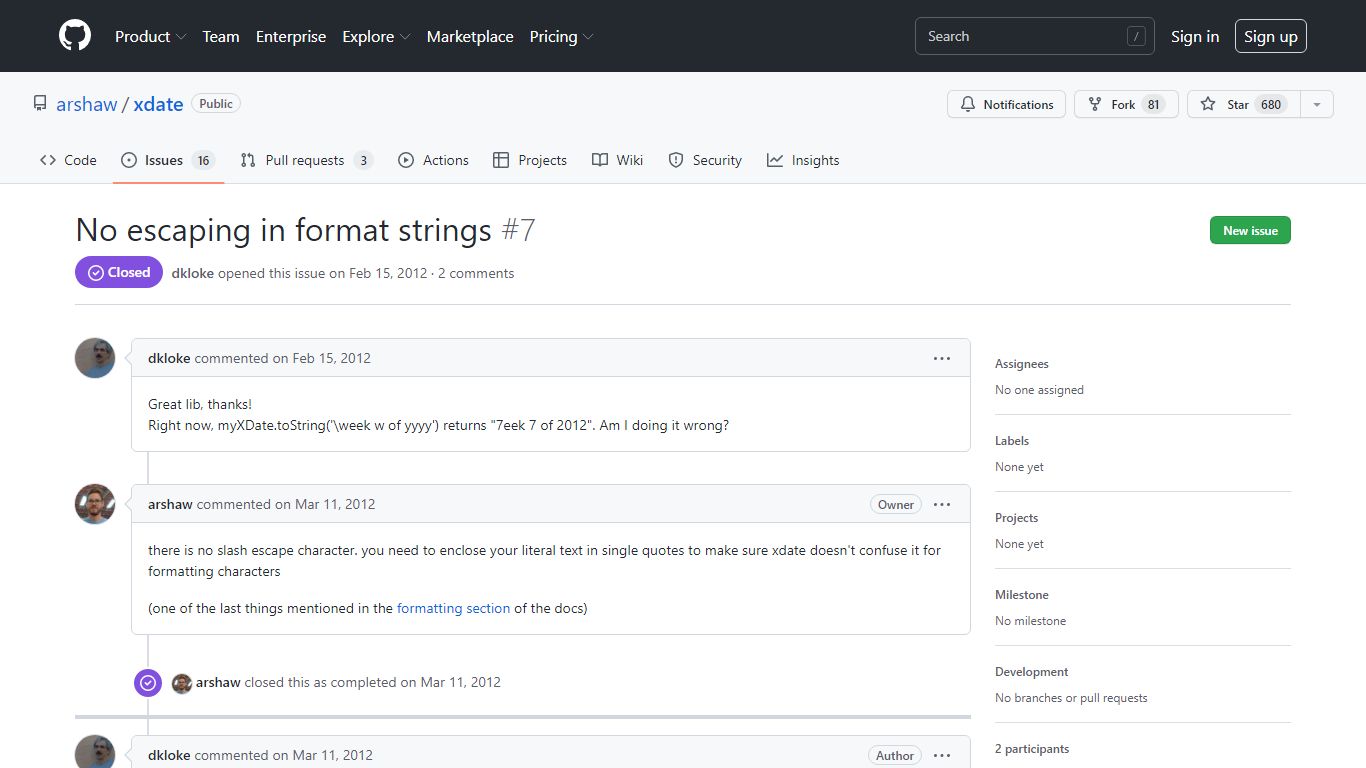The image size is (1366, 768).
Task: Click arshaw's small avatar in the closed event
Action: click(x=181, y=683)
